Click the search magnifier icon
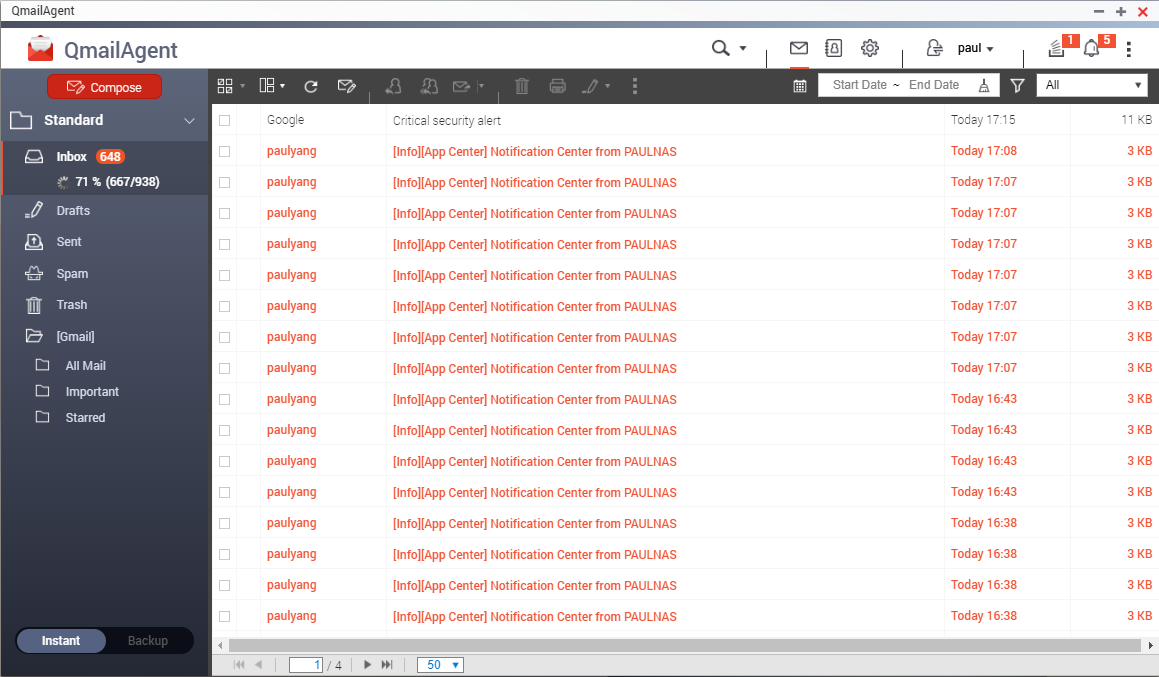The height and width of the screenshot is (677, 1159). tap(720, 48)
